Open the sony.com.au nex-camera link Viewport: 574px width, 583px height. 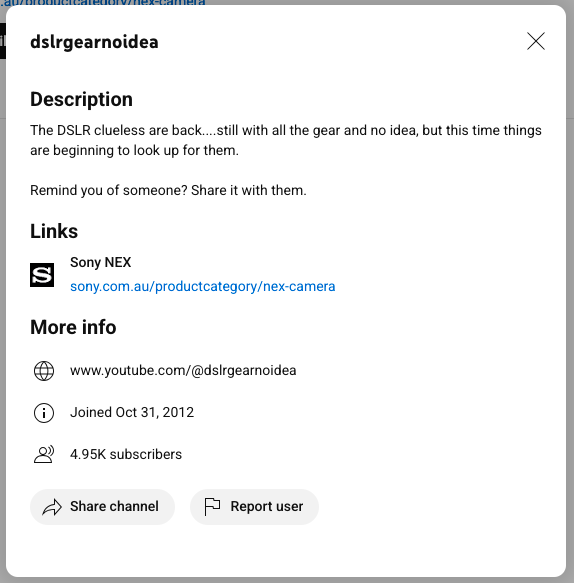click(203, 286)
